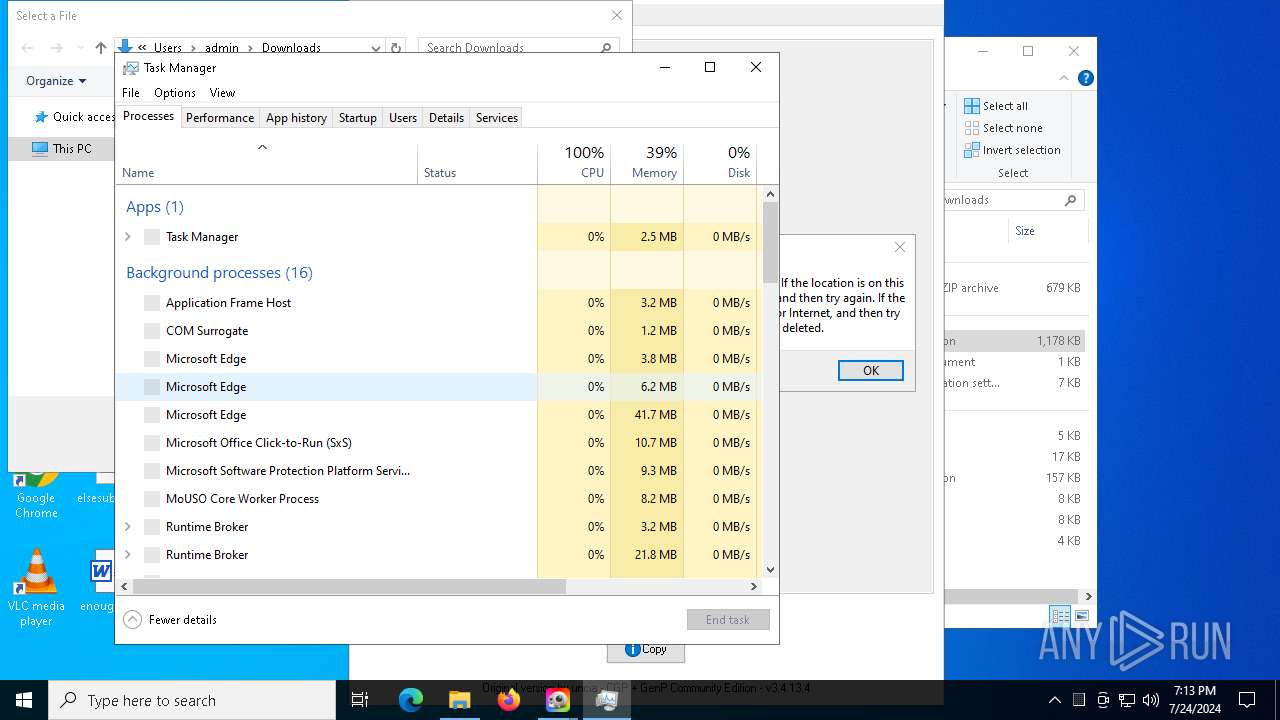Click the Search Downloads field in file dialog
This screenshot has height=720, width=1280.
click(x=518, y=48)
